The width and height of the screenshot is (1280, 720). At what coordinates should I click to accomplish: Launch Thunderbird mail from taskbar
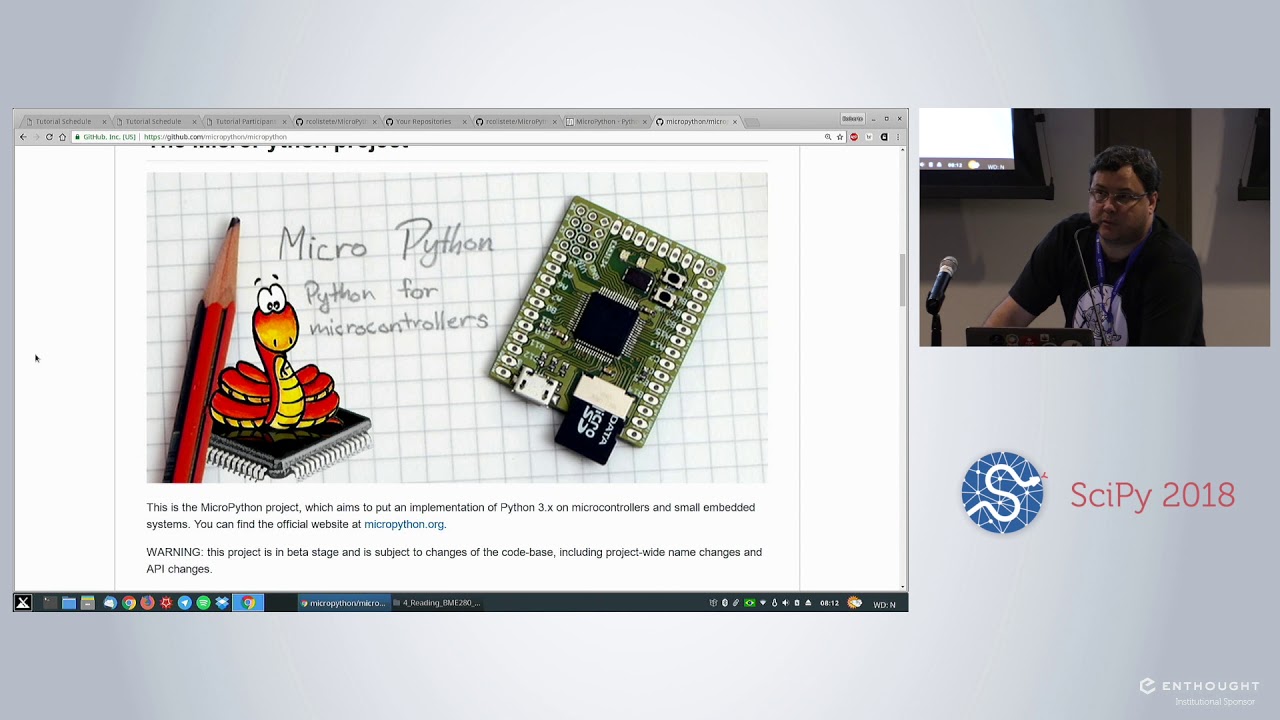[x=110, y=603]
